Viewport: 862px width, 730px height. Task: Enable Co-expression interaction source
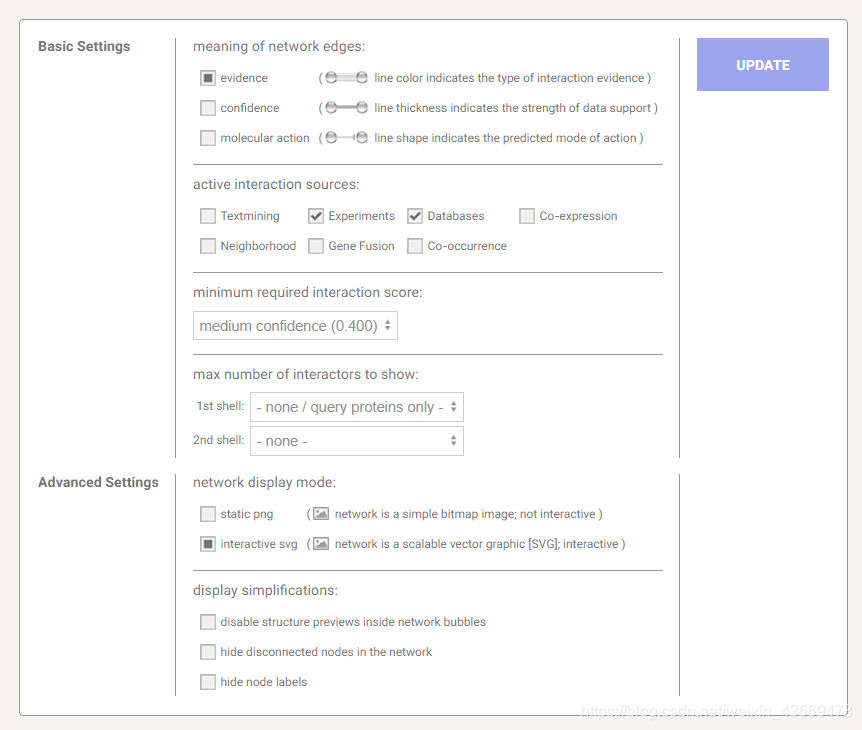coord(527,216)
